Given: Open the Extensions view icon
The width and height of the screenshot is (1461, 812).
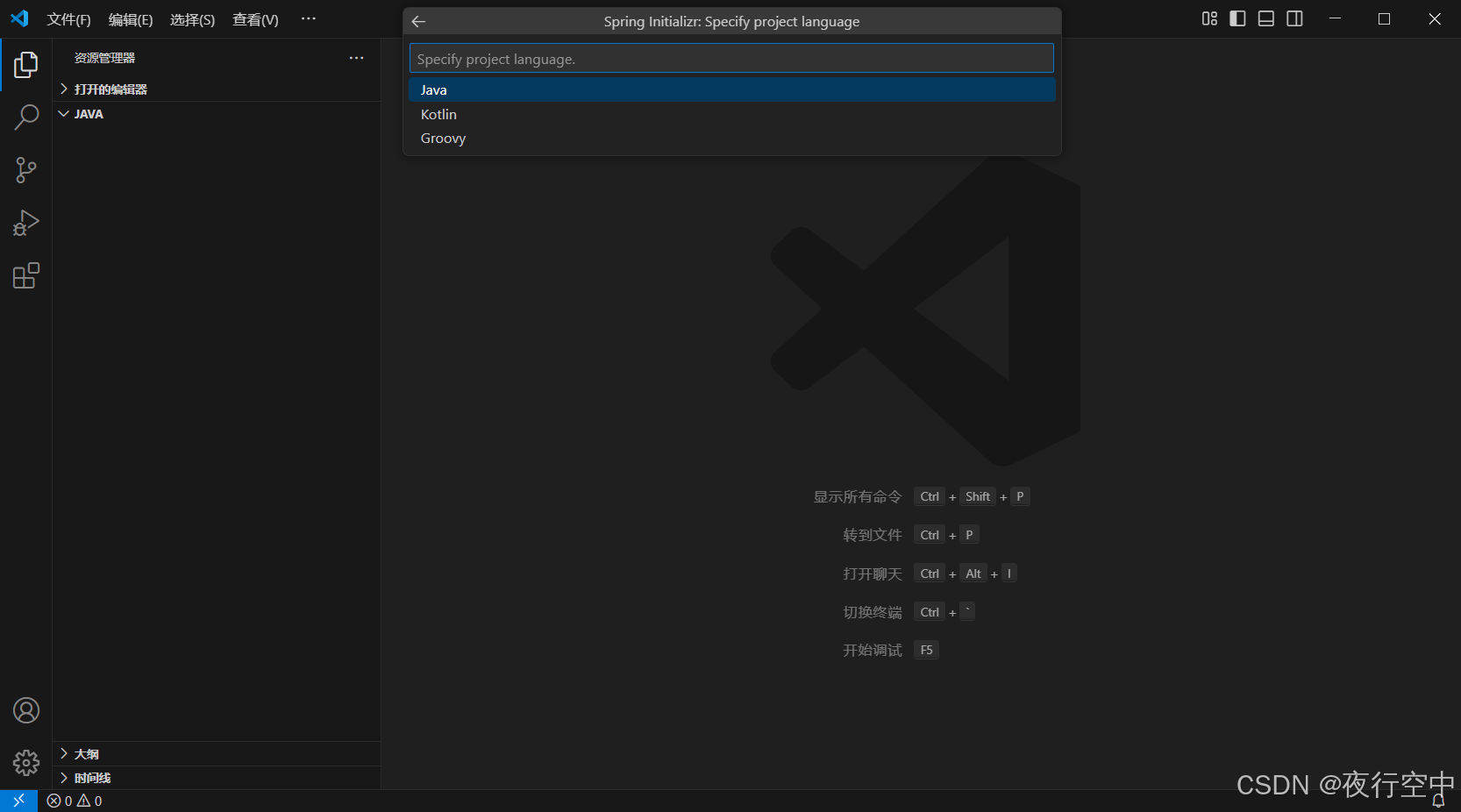Looking at the screenshot, I should point(26,276).
